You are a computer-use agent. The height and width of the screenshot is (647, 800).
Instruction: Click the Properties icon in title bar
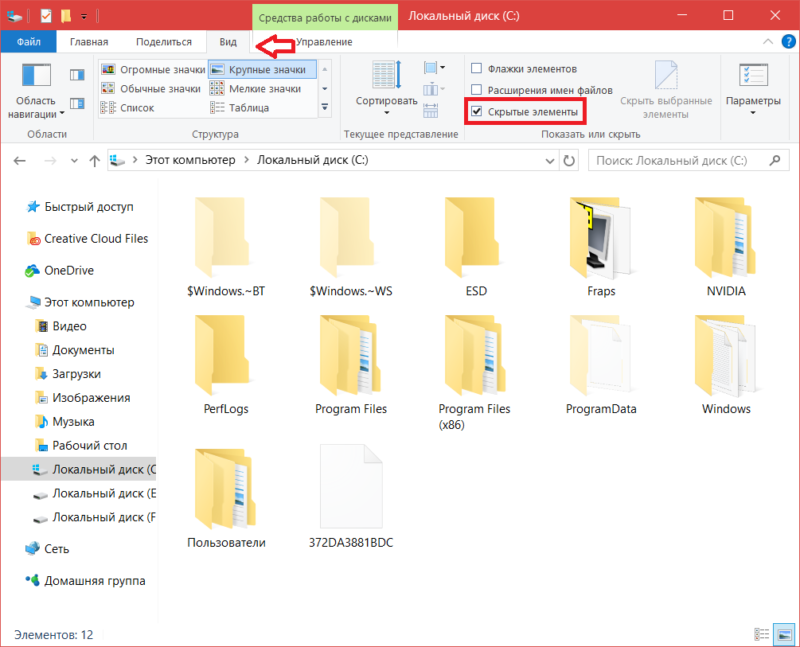46,16
